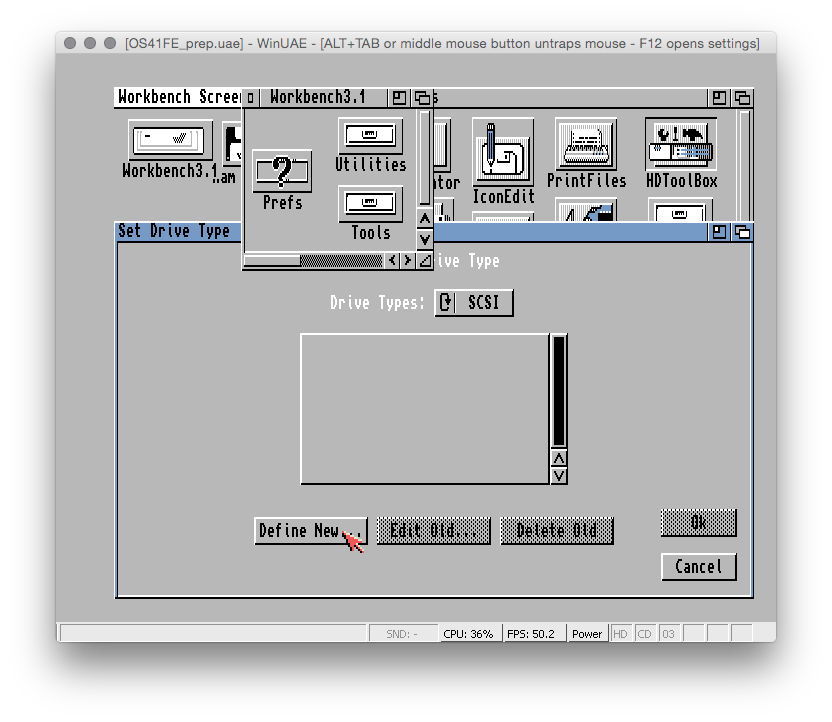This screenshot has height=722, width=832.
Task: Click the Tools window depth gadget in the top-right
Action: [x=742, y=98]
